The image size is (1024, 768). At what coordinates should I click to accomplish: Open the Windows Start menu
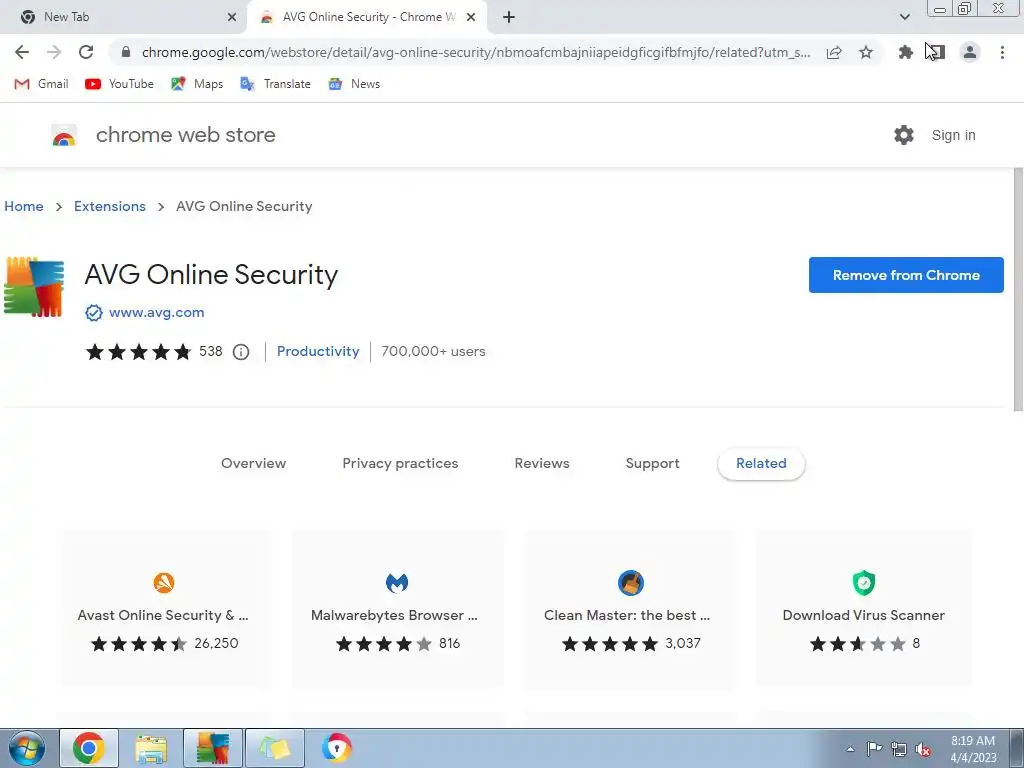(x=26, y=748)
